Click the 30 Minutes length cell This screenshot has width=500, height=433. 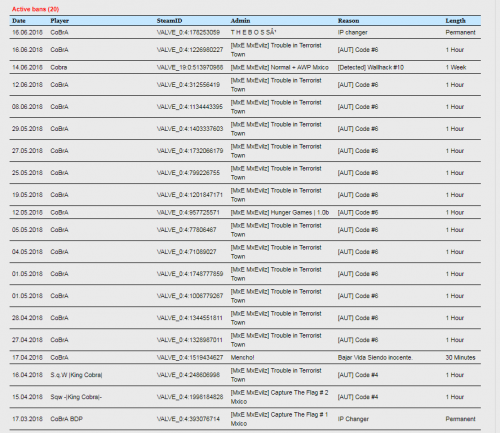[460, 357]
